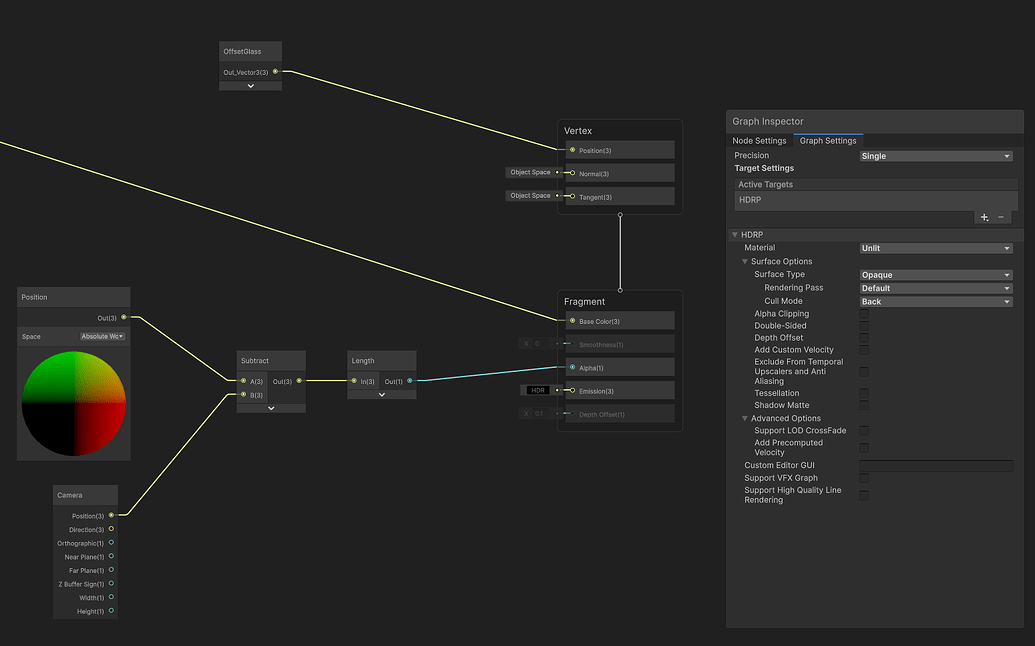Enable the Alpha Clipping checkbox

click(x=864, y=314)
